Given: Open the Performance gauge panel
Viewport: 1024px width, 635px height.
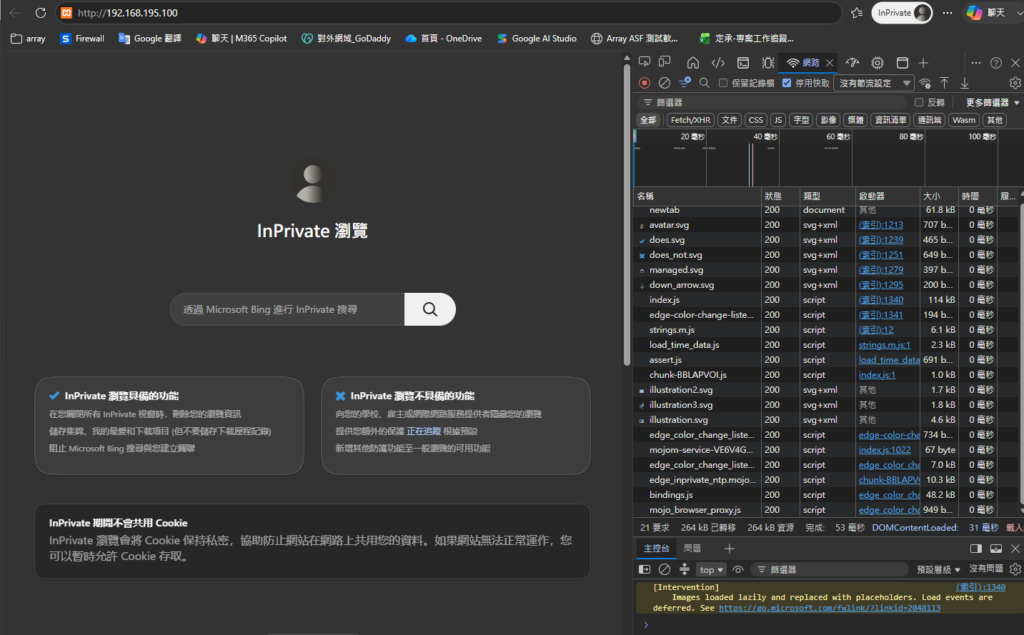Looking at the screenshot, I should (x=852, y=63).
